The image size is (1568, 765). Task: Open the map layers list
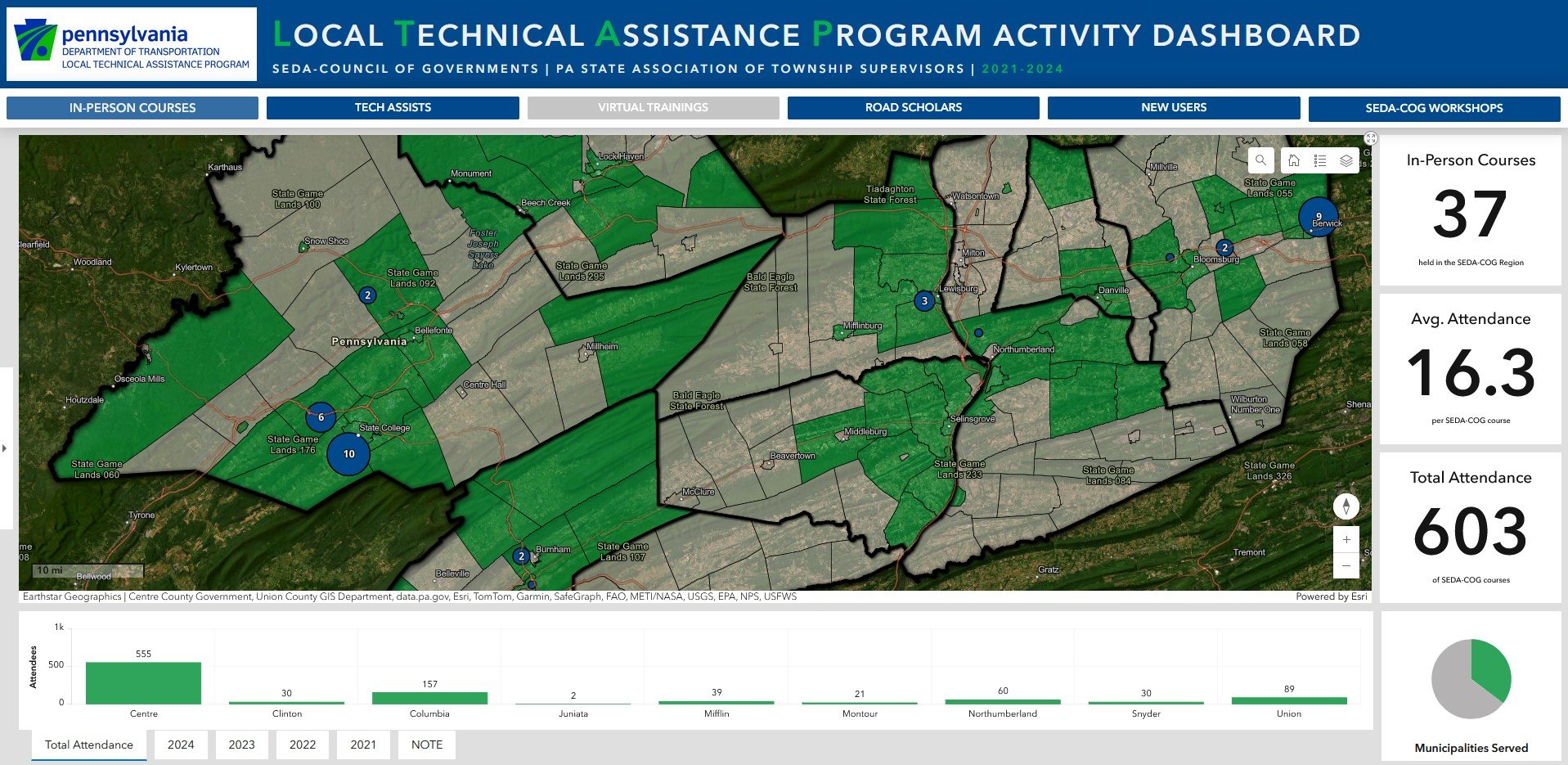pos(1346,160)
